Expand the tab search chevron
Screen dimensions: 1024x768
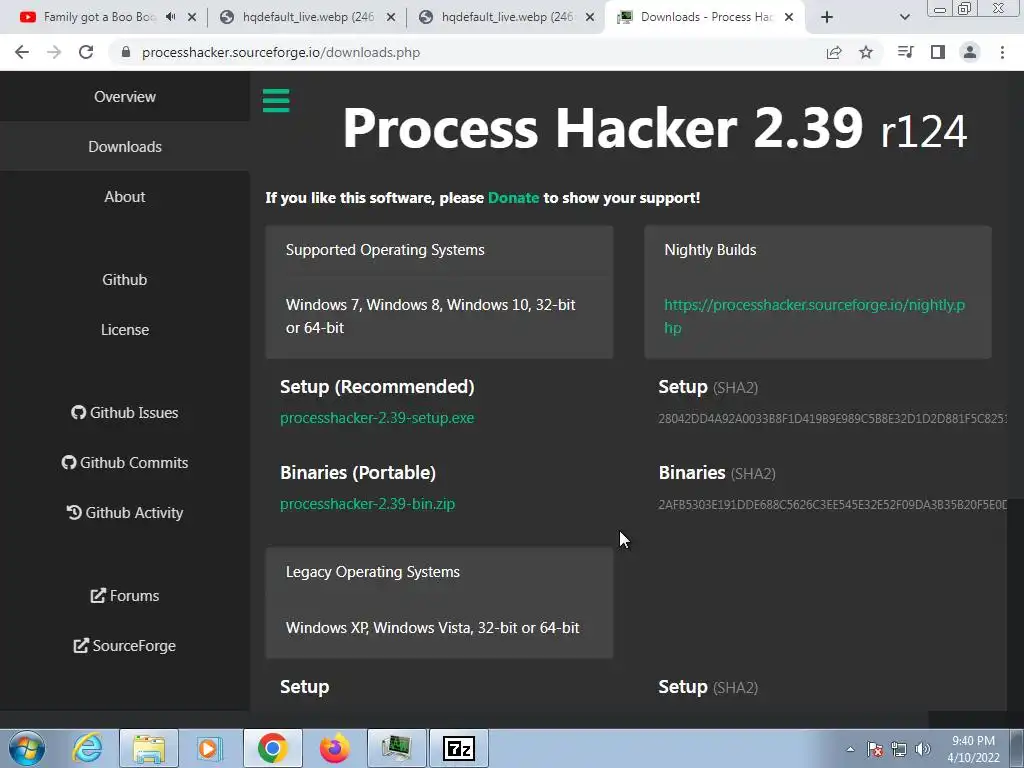click(904, 17)
